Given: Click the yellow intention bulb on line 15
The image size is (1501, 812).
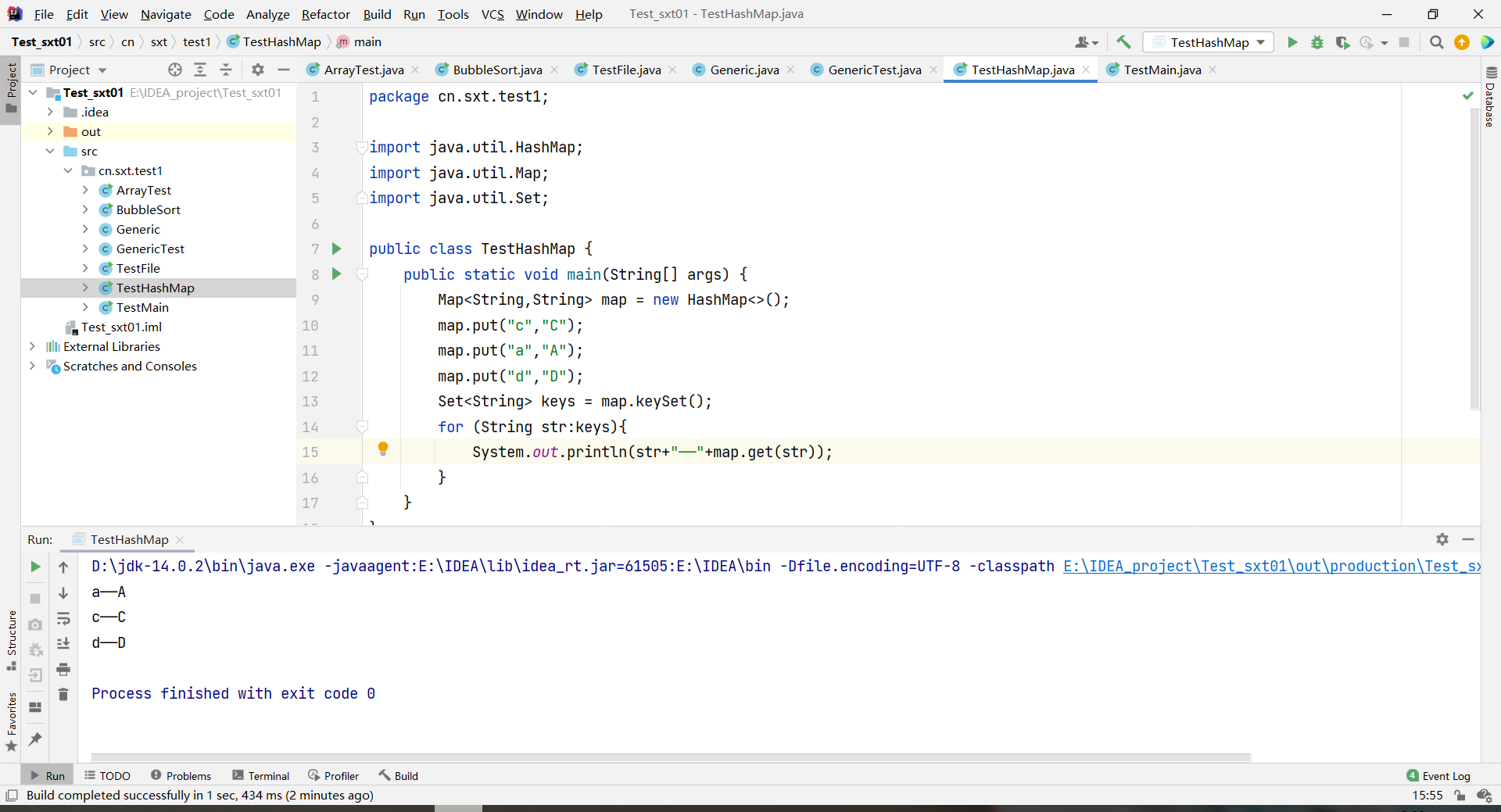Looking at the screenshot, I should (383, 449).
